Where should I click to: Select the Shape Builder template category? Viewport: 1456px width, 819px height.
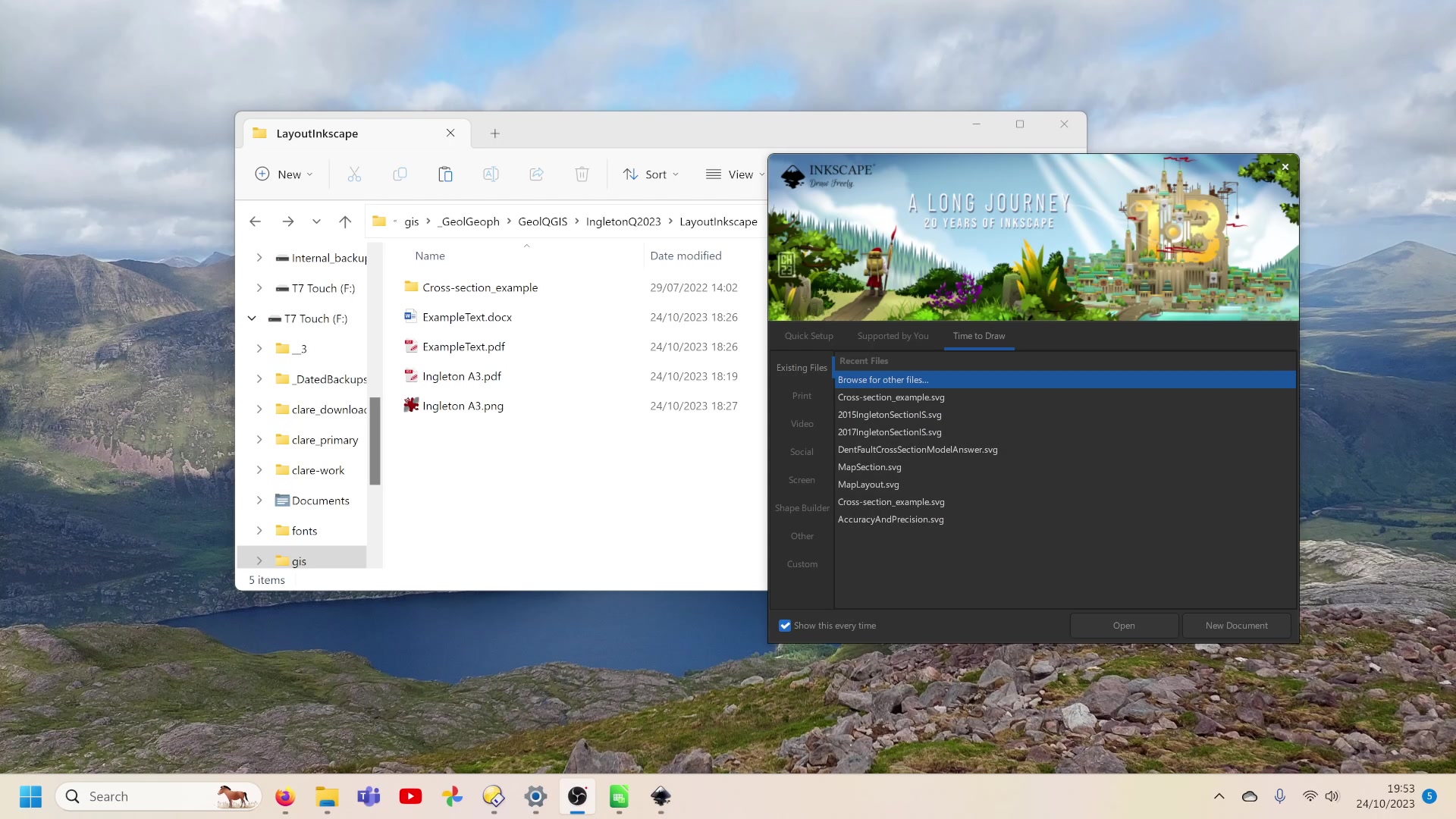(x=802, y=508)
